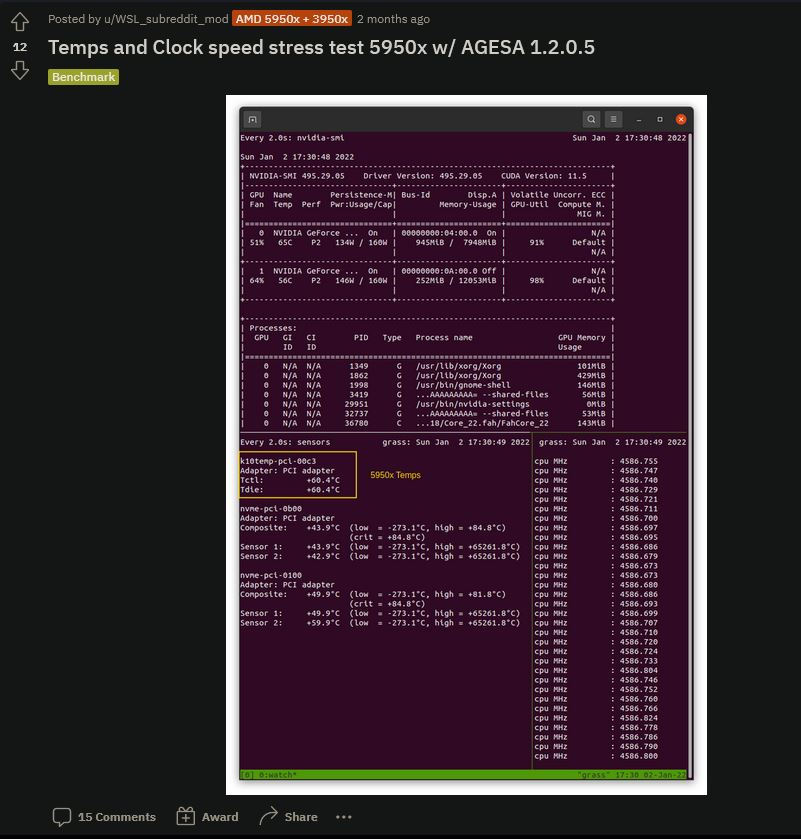The height and width of the screenshot is (839, 801).
Task: Select the tmux '0:watch' window tab
Action: click(269, 775)
